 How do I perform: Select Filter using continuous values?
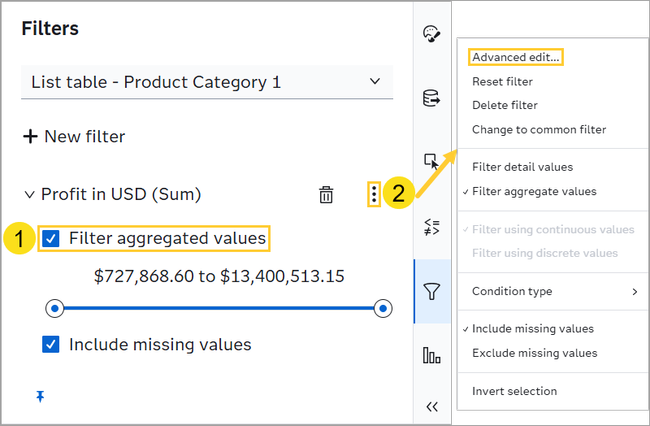[x=553, y=230]
